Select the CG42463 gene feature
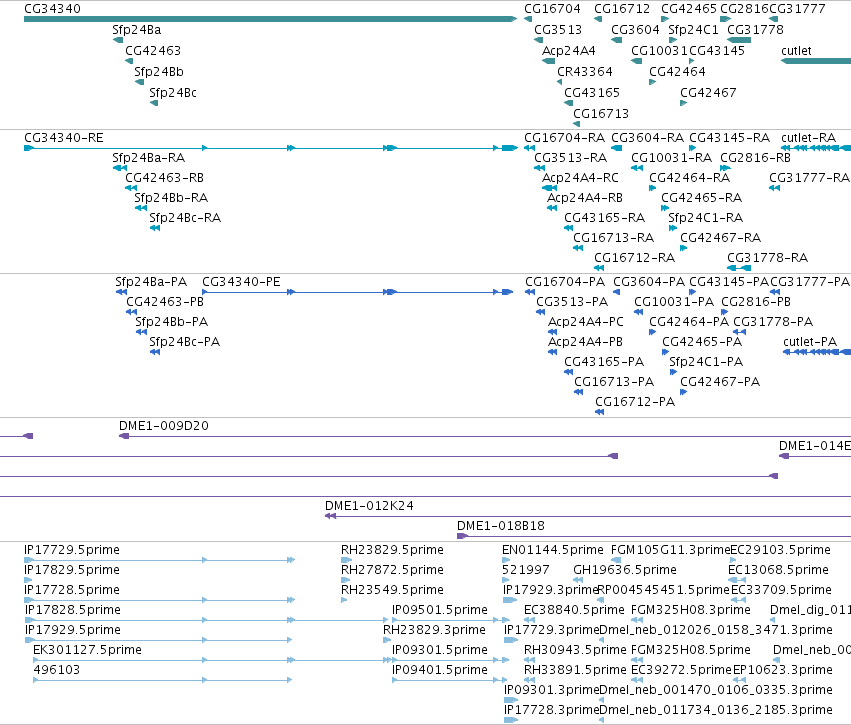 129,61
